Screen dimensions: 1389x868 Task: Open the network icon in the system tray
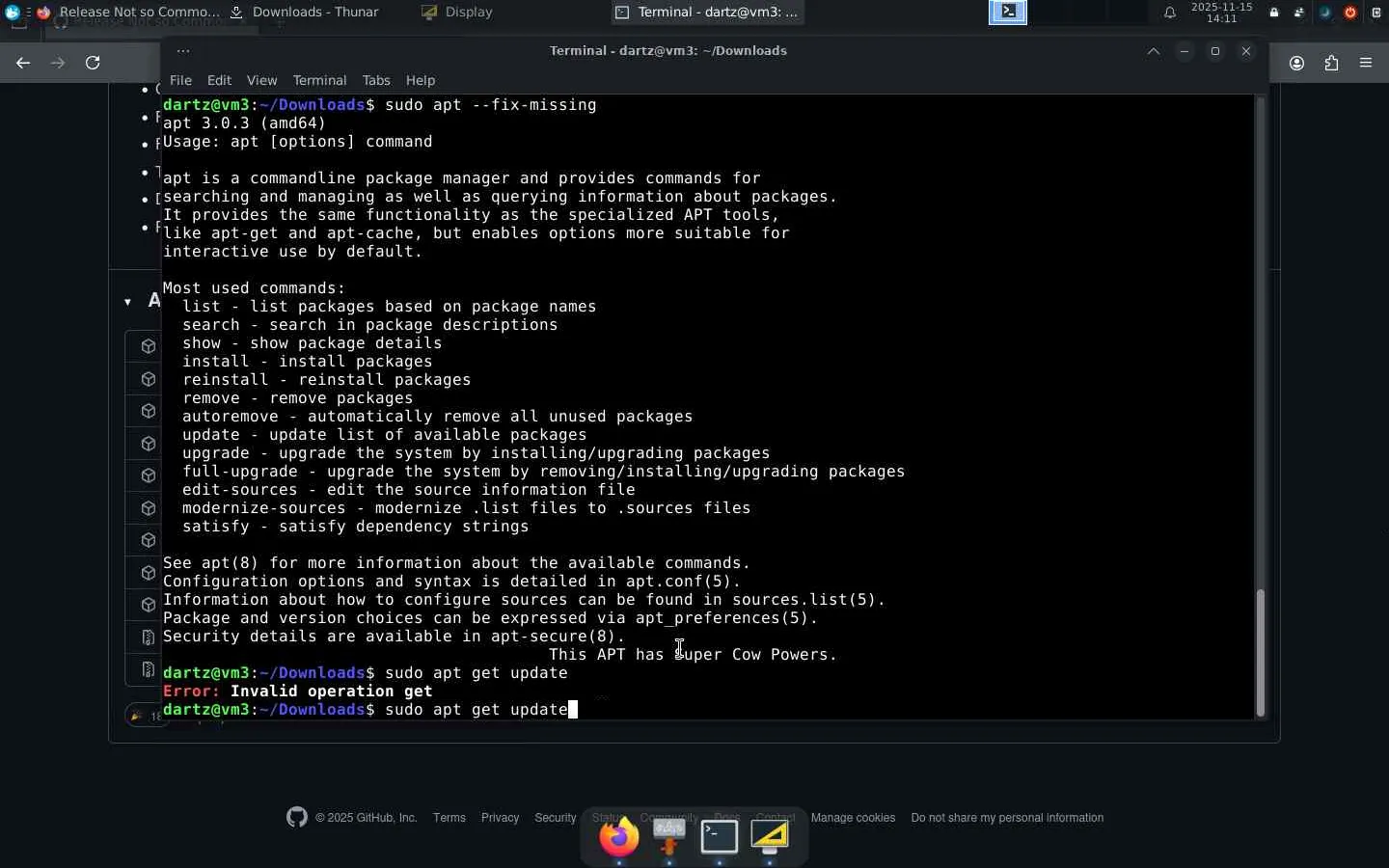1299,13
